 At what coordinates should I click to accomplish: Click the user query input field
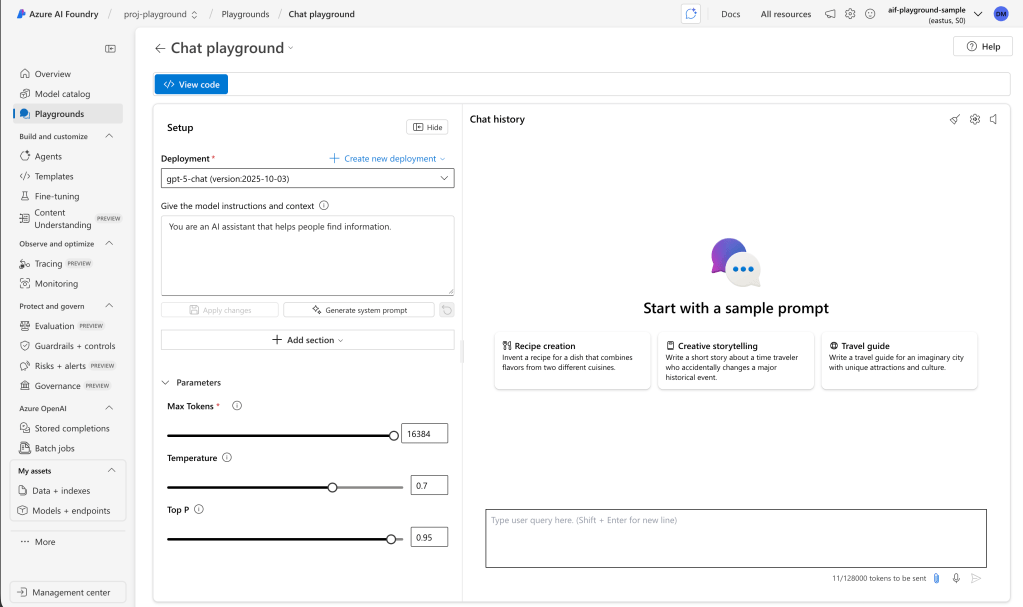[734, 538]
